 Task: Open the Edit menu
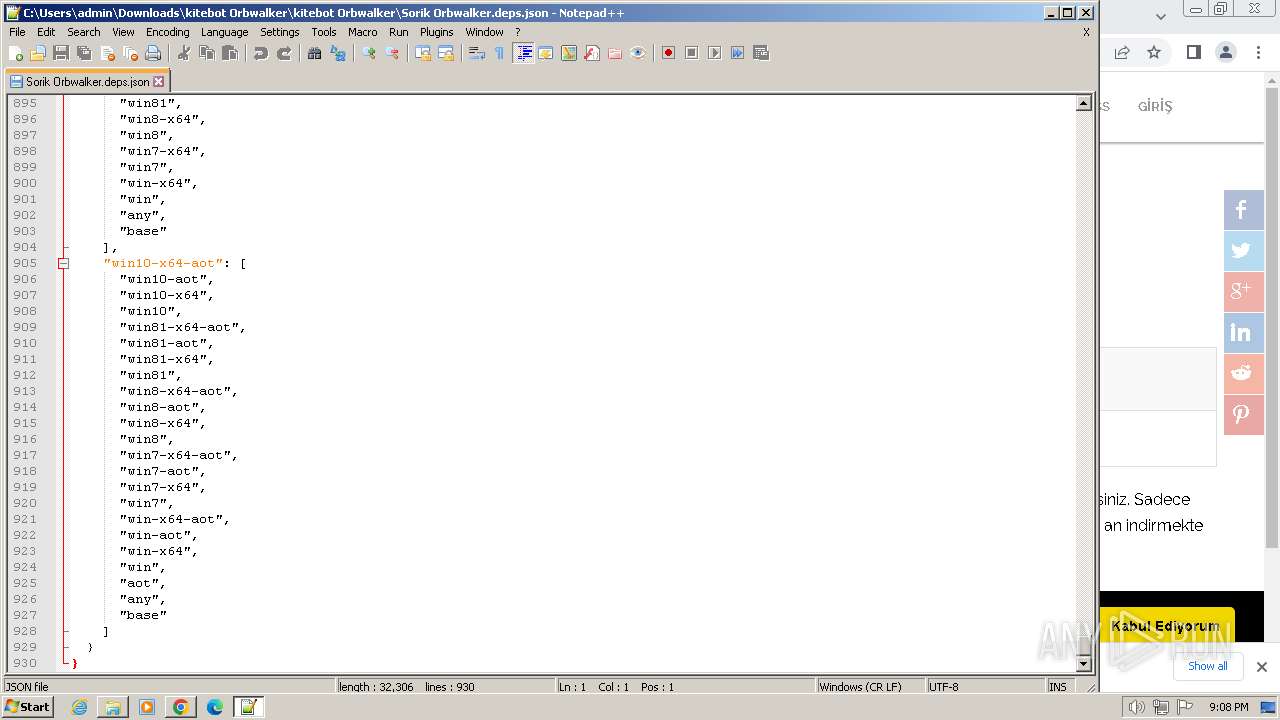coord(46,32)
